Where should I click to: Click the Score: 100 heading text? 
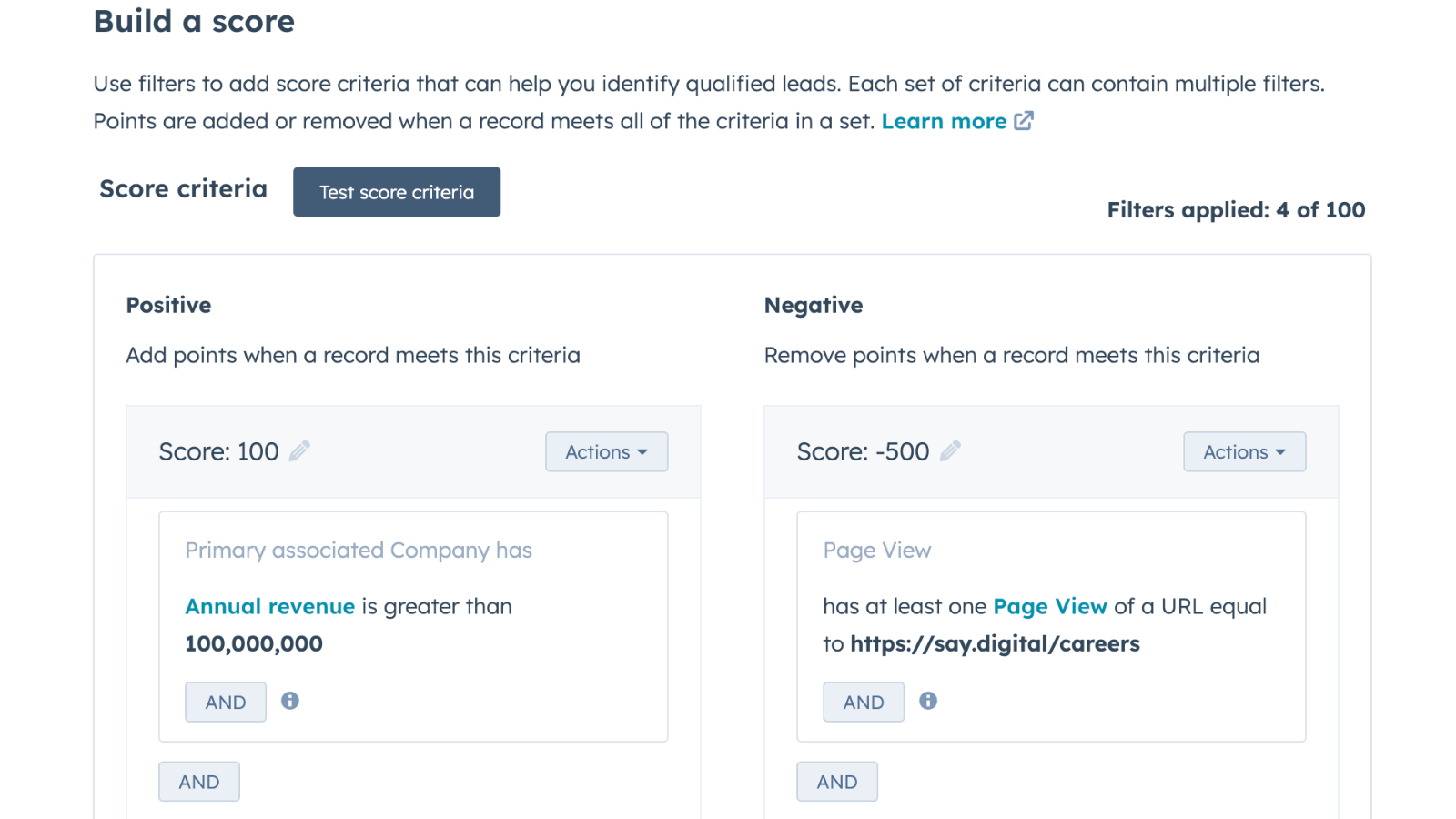coord(218,452)
